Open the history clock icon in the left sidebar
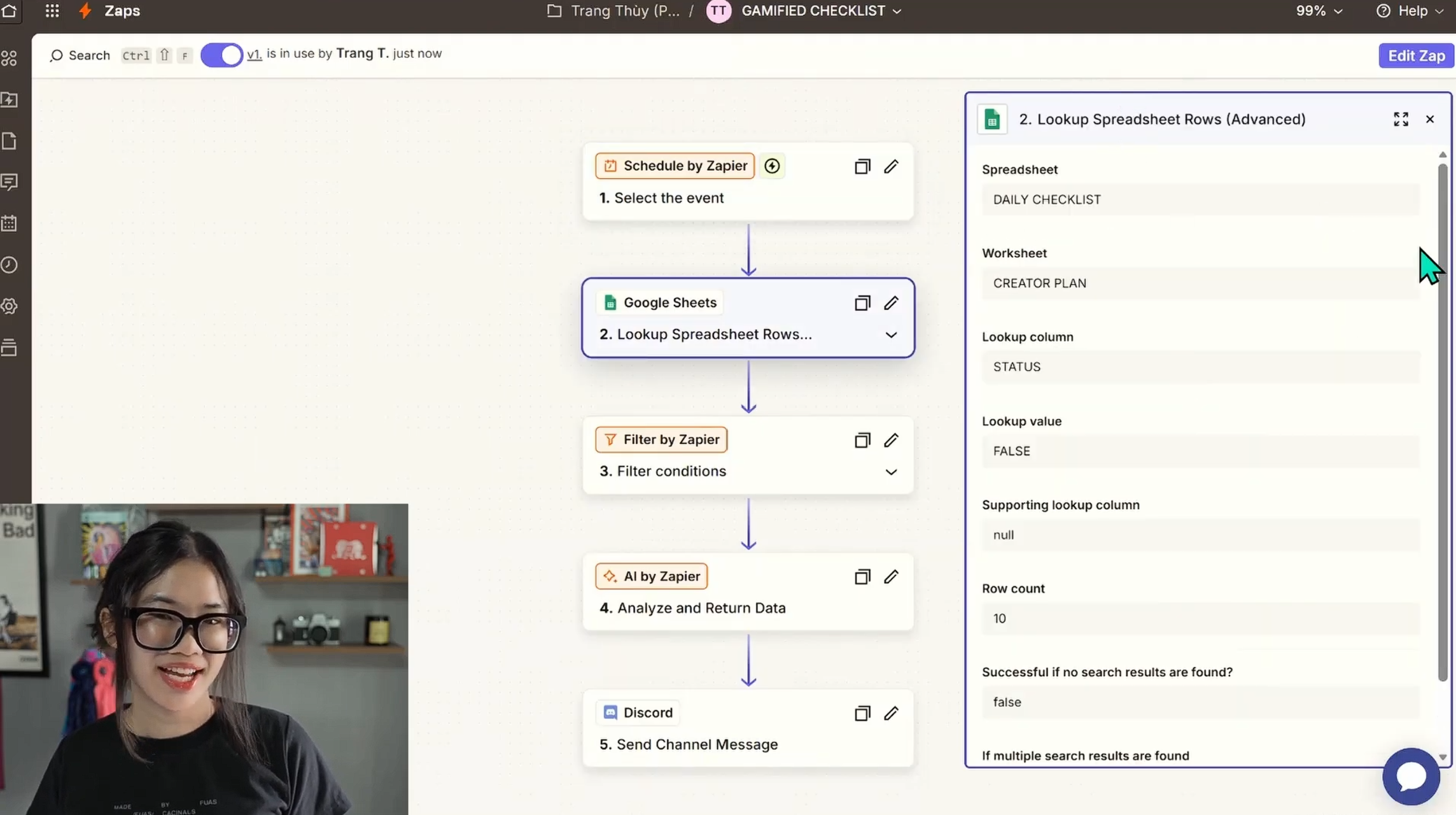 pyautogui.click(x=9, y=265)
